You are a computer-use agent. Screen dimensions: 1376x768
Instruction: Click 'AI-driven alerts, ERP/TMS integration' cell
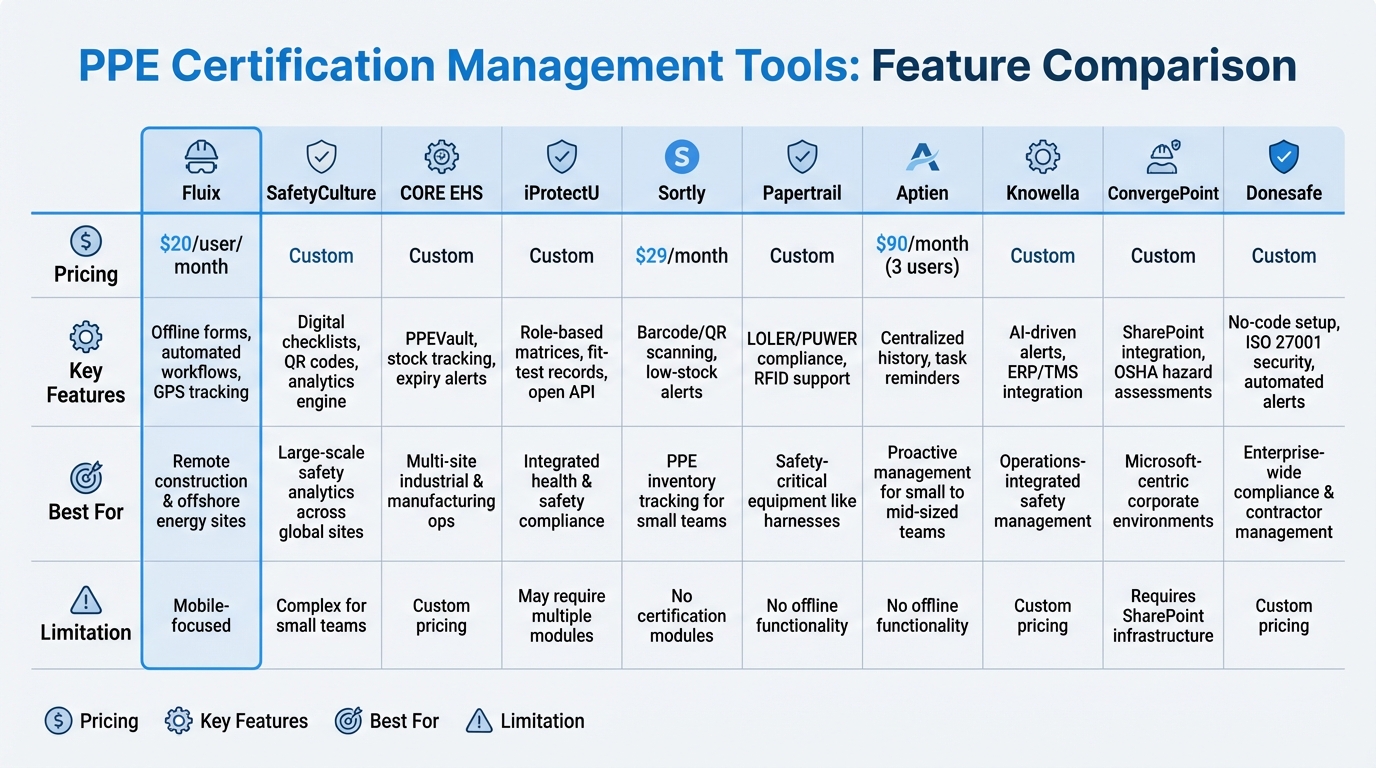(x=1043, y=362)
